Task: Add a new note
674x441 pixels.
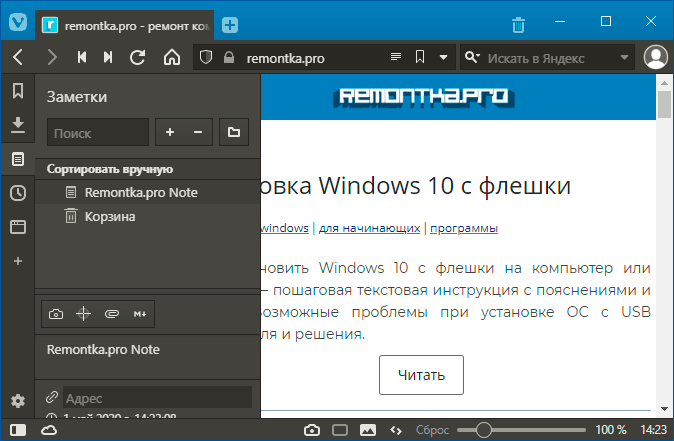Action: [x=170, y=132]
